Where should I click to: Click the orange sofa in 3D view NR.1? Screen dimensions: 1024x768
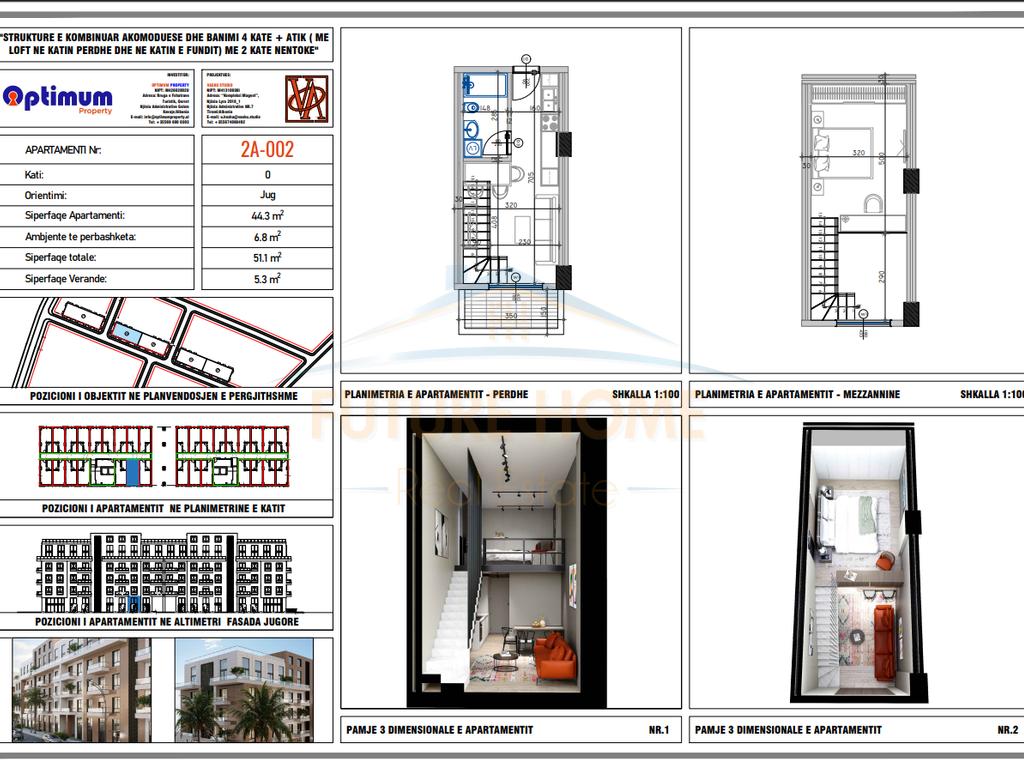pyautogui.click(x=554, y=658)
